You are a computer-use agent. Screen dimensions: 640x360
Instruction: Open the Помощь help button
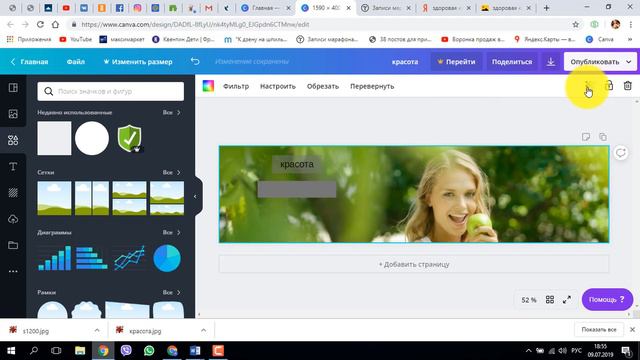(x=607, y=300)
